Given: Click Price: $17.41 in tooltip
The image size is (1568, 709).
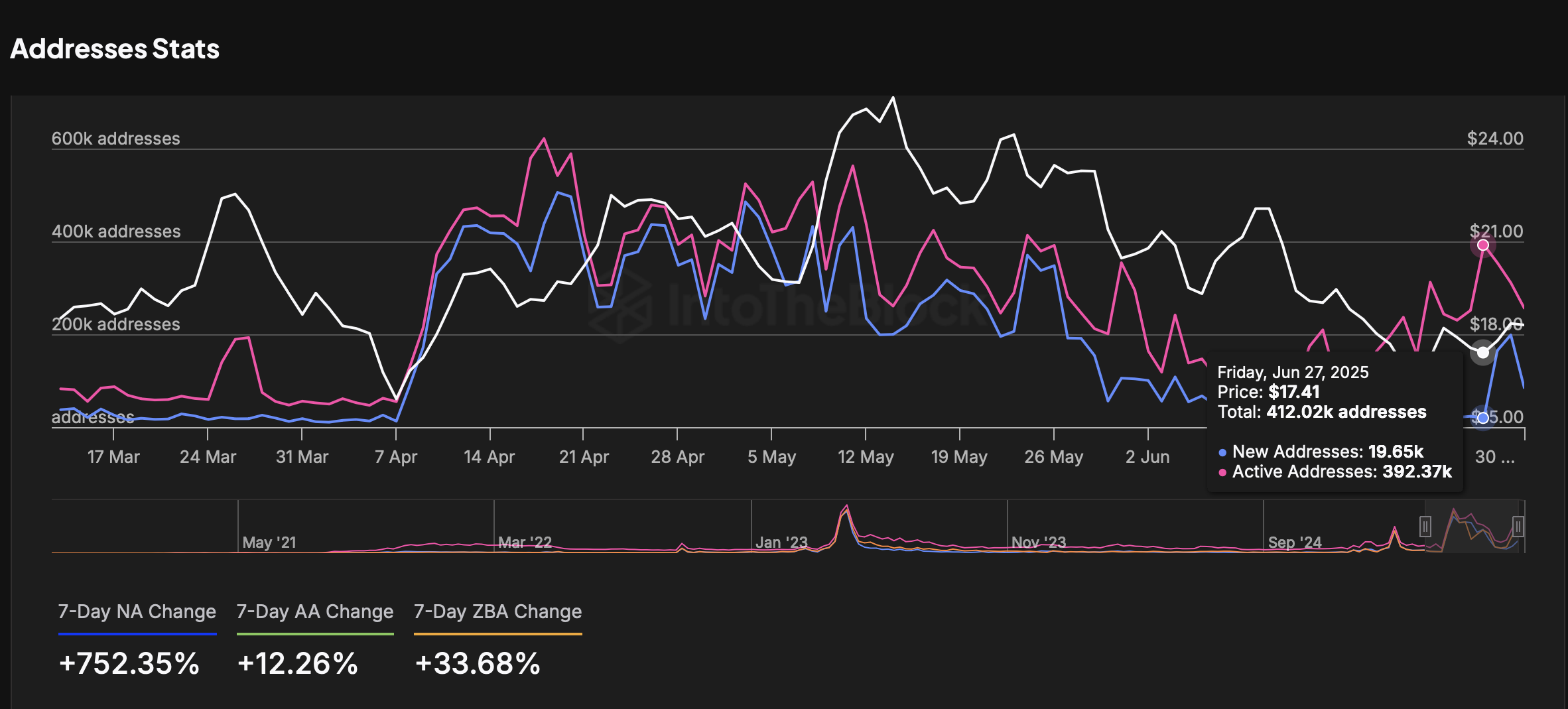Looking at the screenshot, I should coord(1268,392).
